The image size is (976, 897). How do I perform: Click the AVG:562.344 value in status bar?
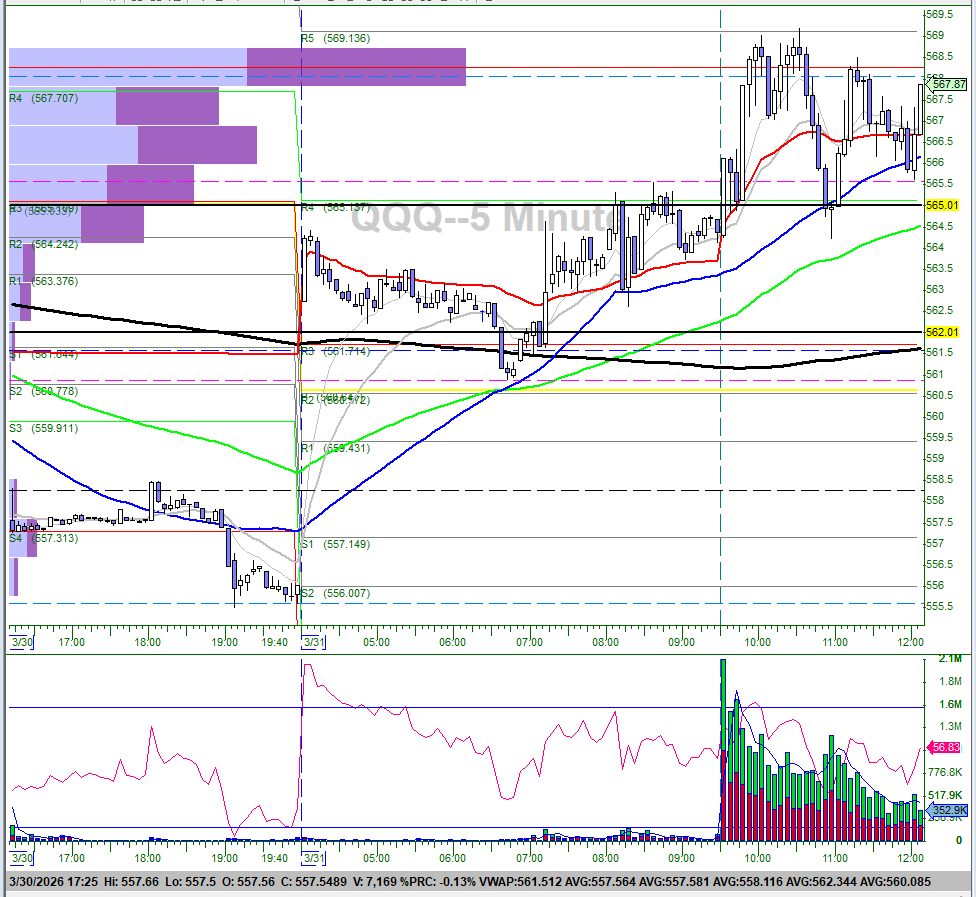pyautogui.click(x=821, y=882)
